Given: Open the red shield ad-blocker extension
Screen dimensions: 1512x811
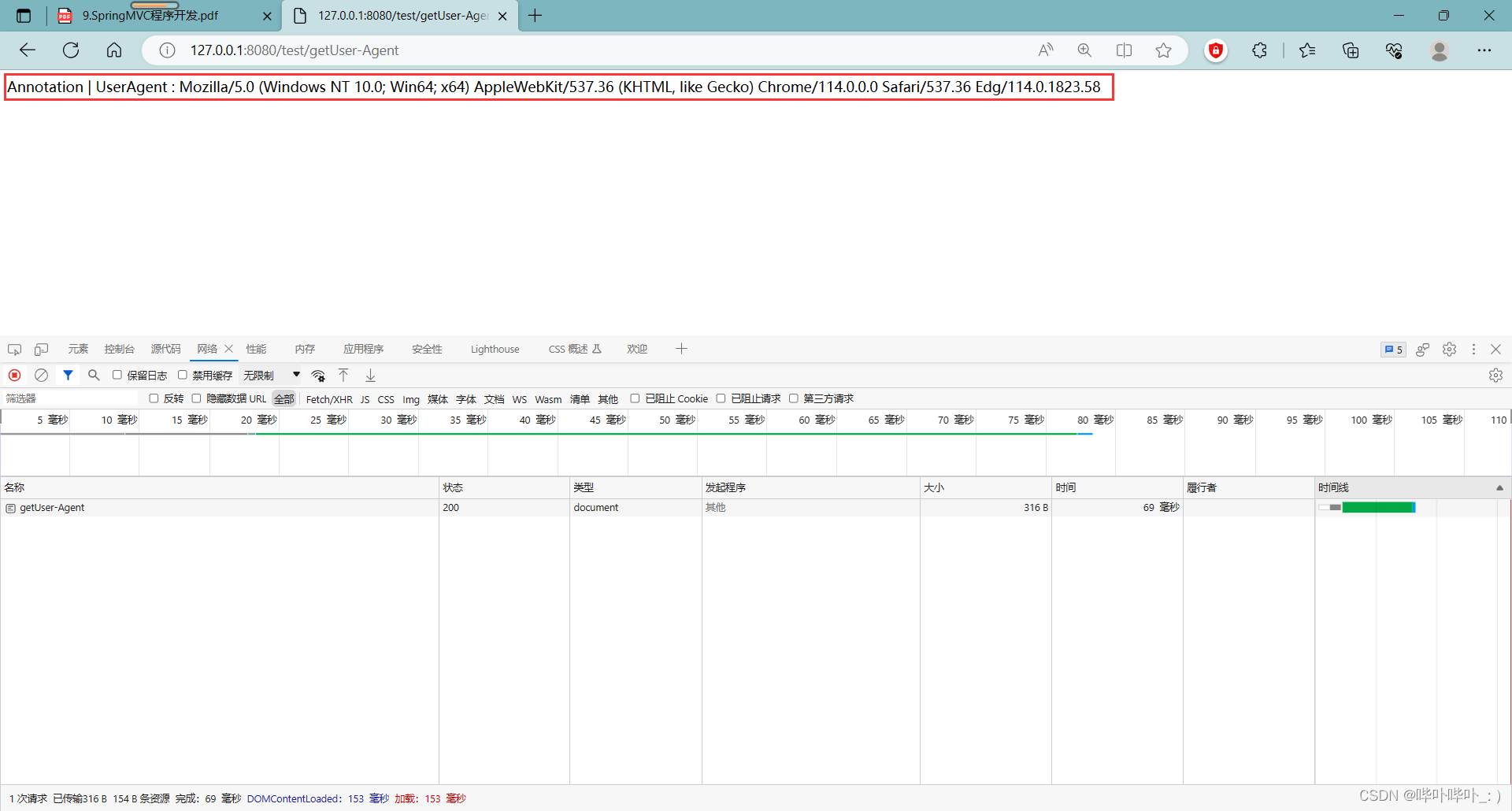Looking at the screenshot, I should pos(1216,50).
